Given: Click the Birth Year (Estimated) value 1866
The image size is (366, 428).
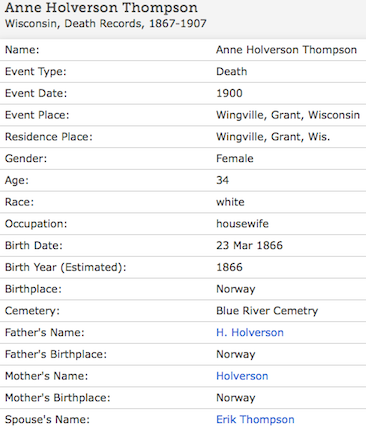Looking at the screenshot, I should point(229,267).
